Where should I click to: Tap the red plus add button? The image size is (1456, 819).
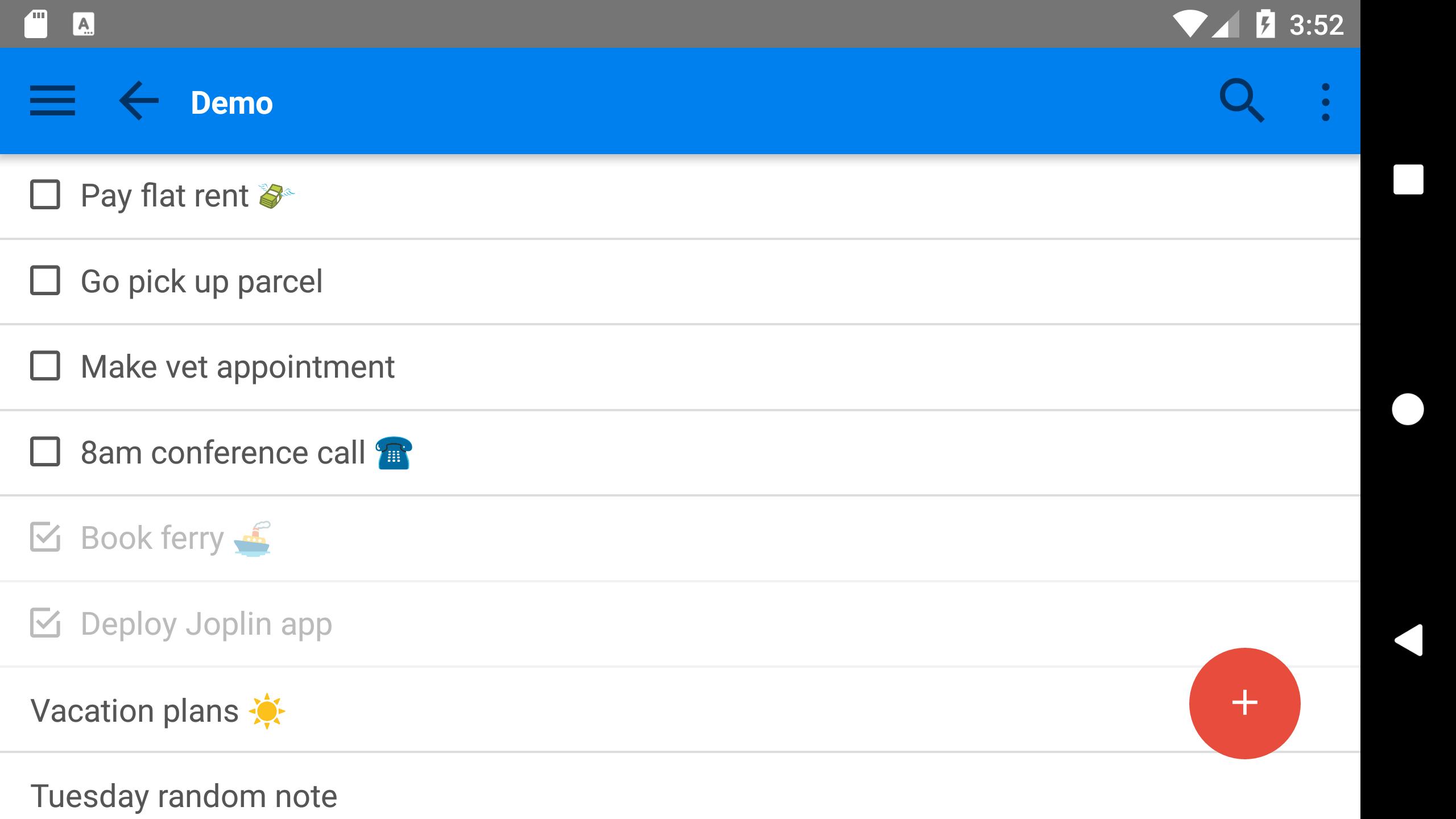(x=1244, y=703)
